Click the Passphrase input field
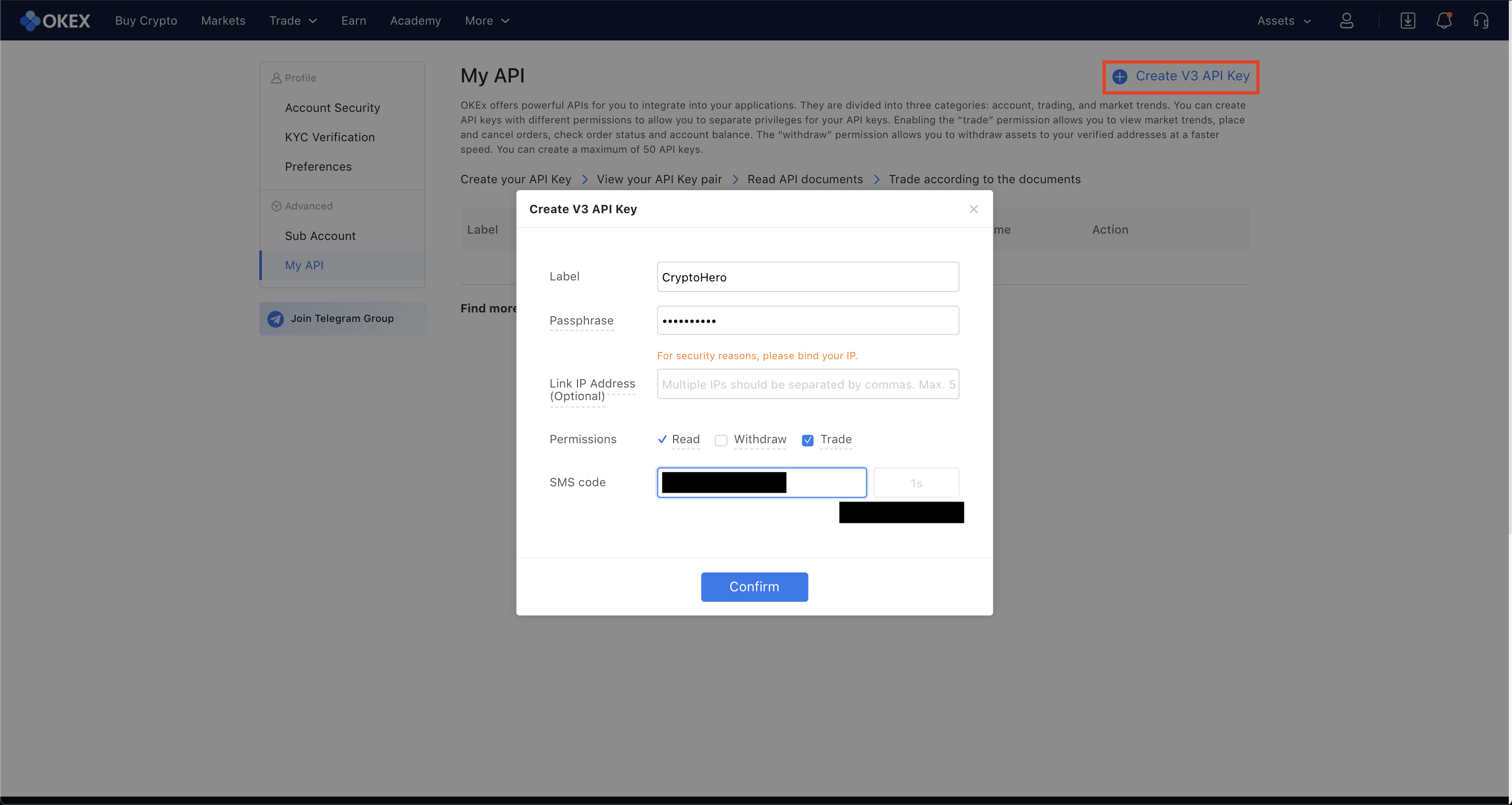The height and width of the screenshot is (805, 1512). click(x=807, y=321)
